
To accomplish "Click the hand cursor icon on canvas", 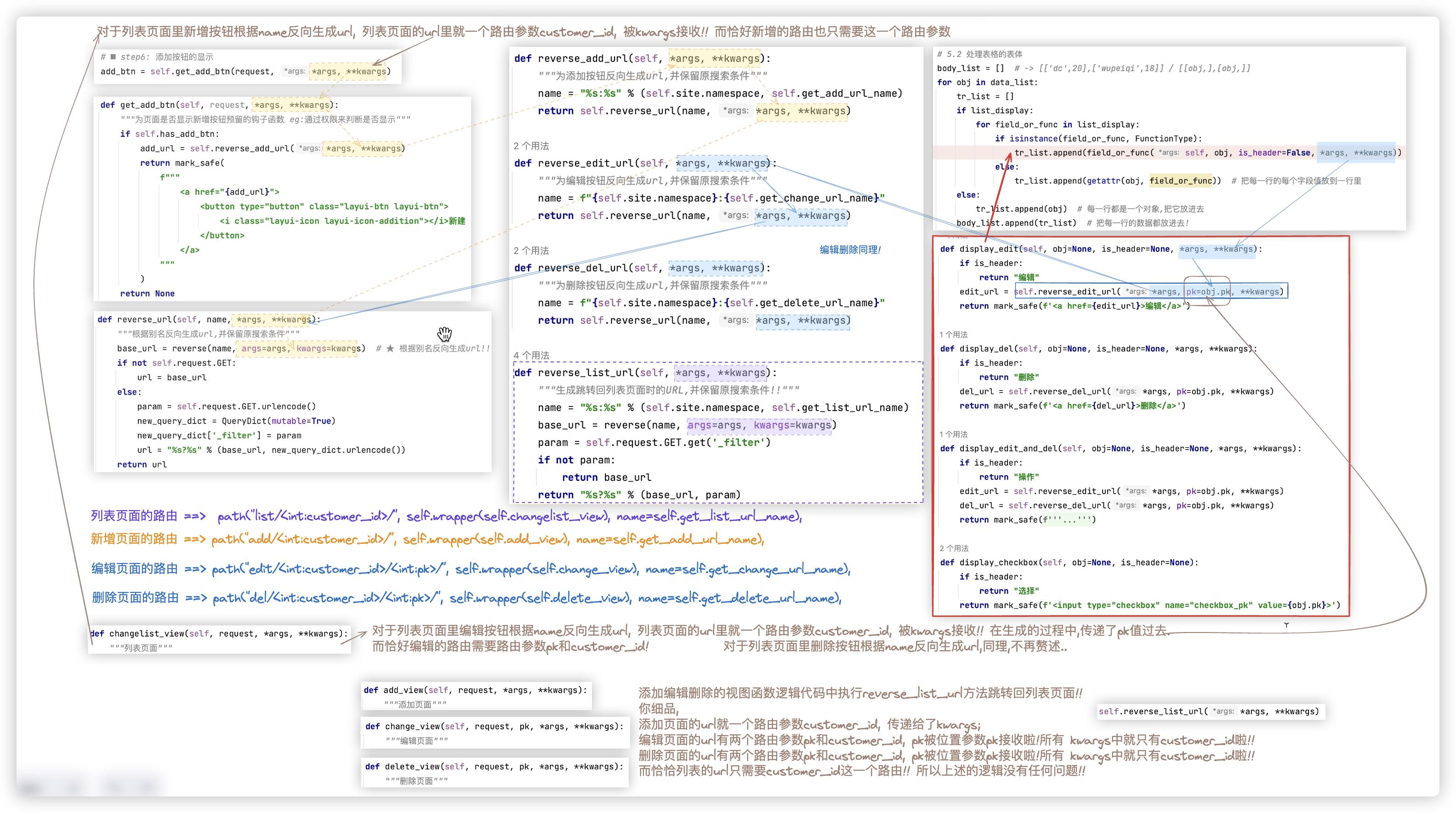I will pyautogui.click(x=445, y=333).
